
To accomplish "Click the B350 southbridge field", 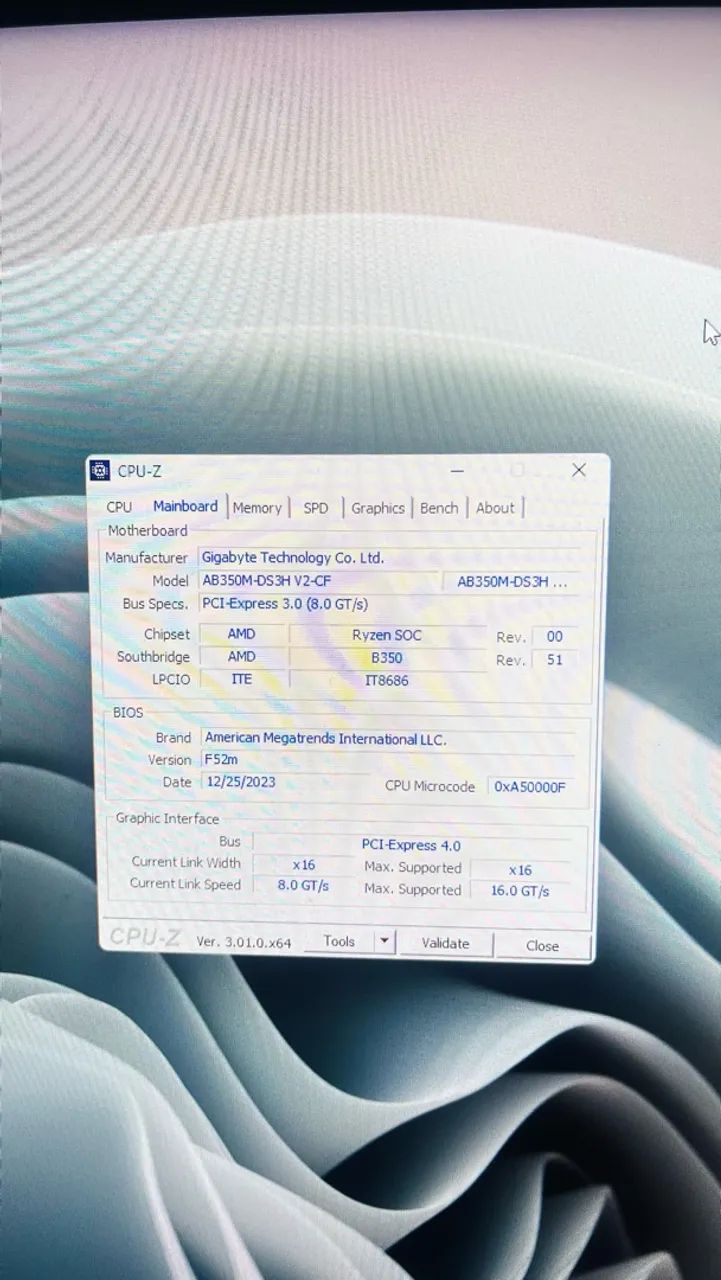I will pos(387,658).
